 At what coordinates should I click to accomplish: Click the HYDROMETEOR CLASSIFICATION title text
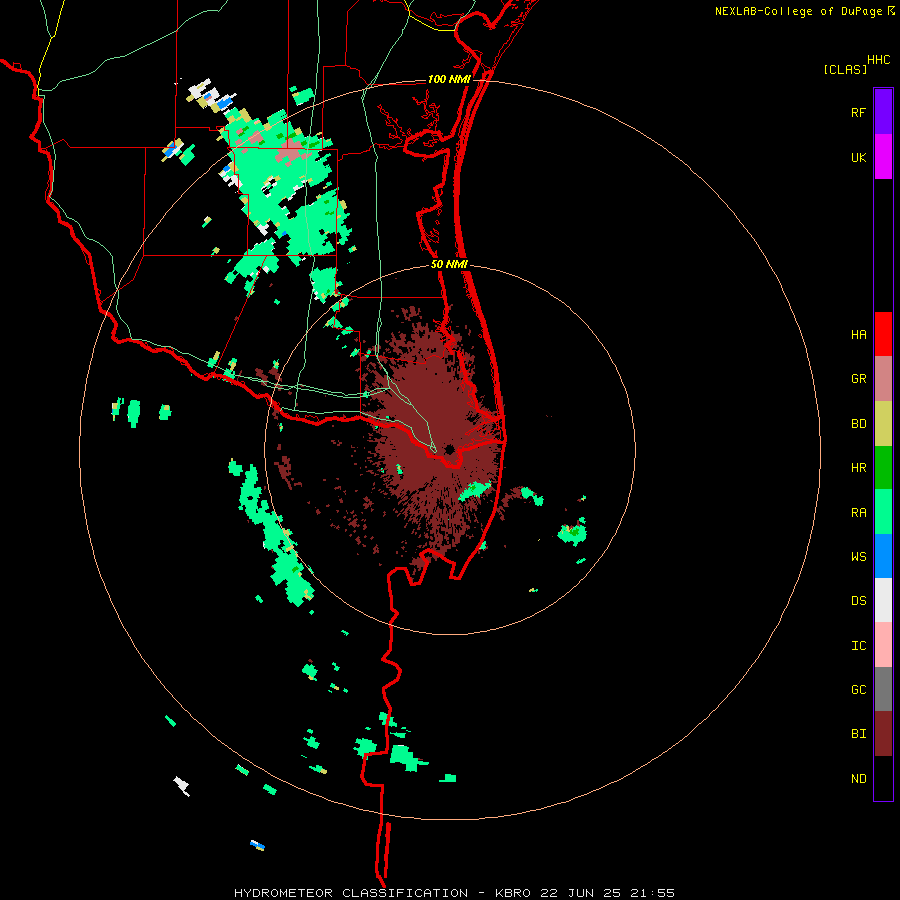pyautogui.click(x=351, y=893)
